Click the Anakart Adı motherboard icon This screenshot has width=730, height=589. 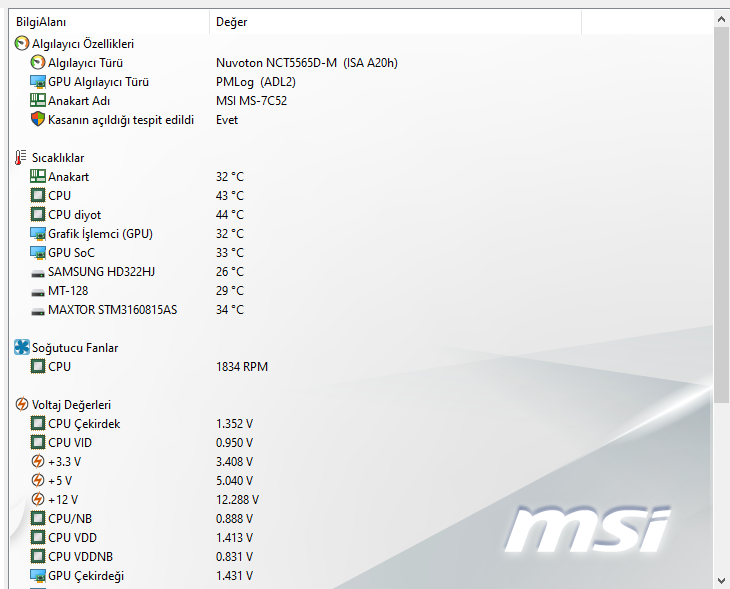pos(38,101)
